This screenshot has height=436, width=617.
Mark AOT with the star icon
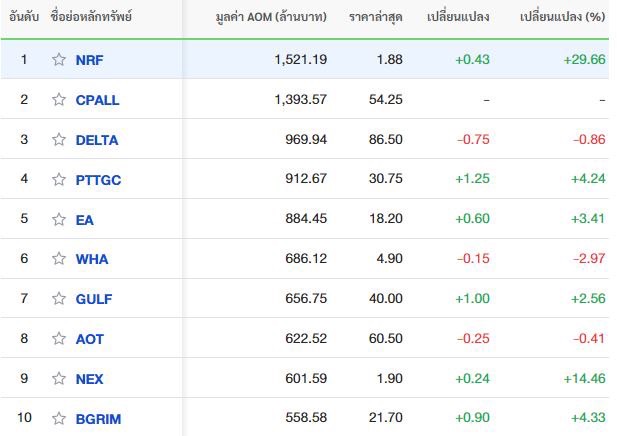(59, 338)
